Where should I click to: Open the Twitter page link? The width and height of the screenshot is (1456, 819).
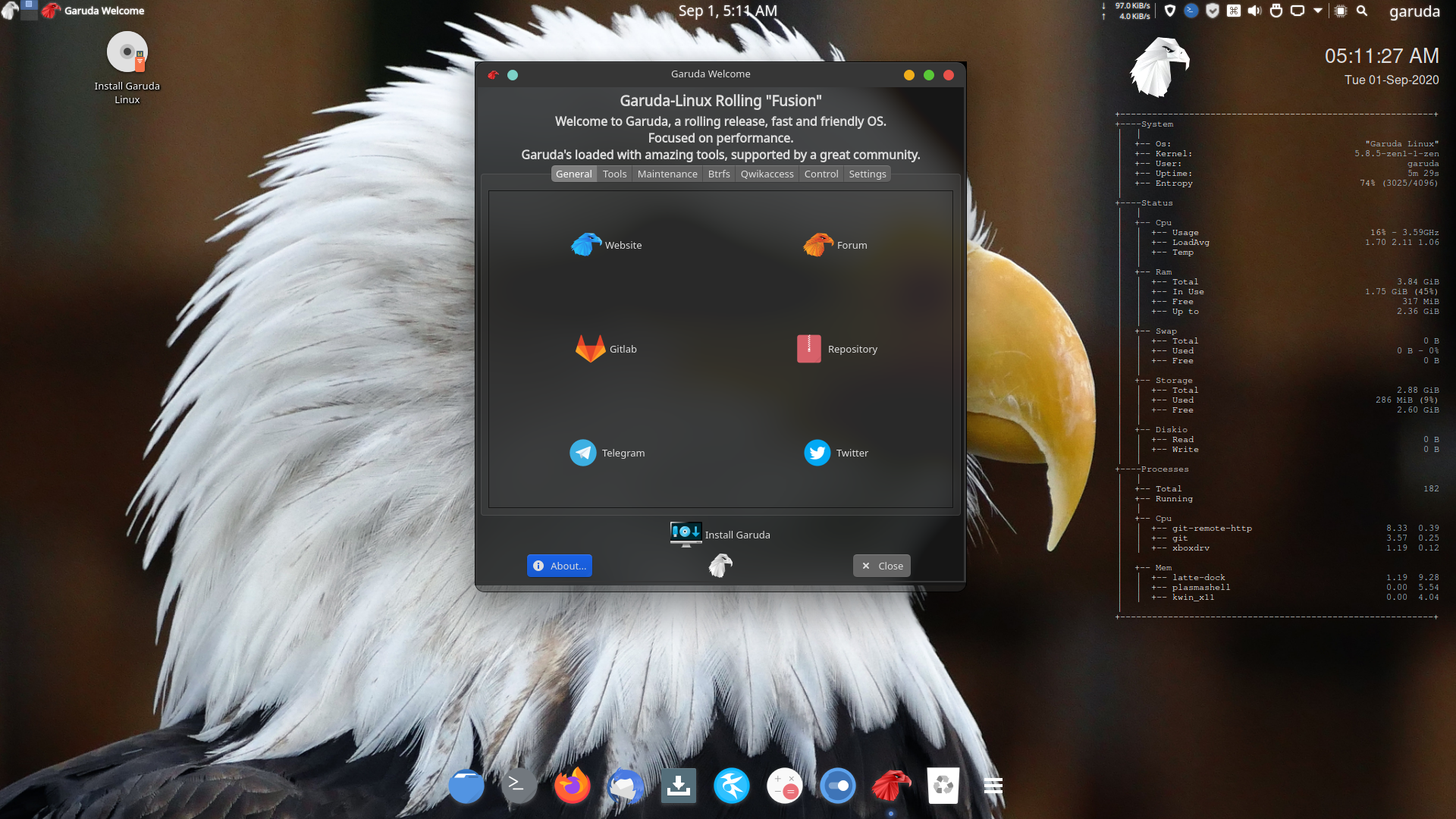click(x=836, y=453)
